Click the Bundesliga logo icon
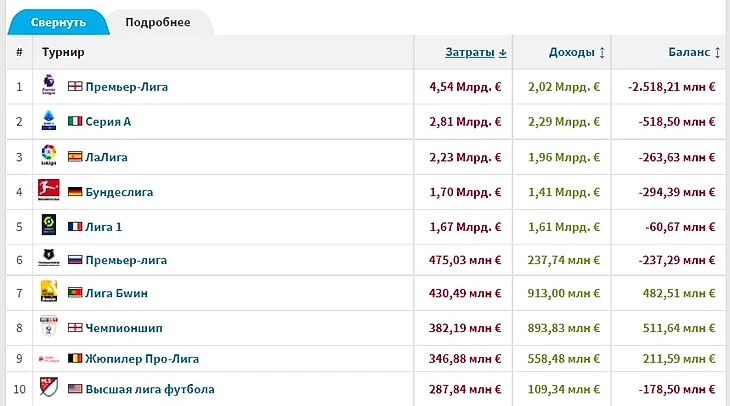Viewport: 730px width, 406px height. (48, 191)
